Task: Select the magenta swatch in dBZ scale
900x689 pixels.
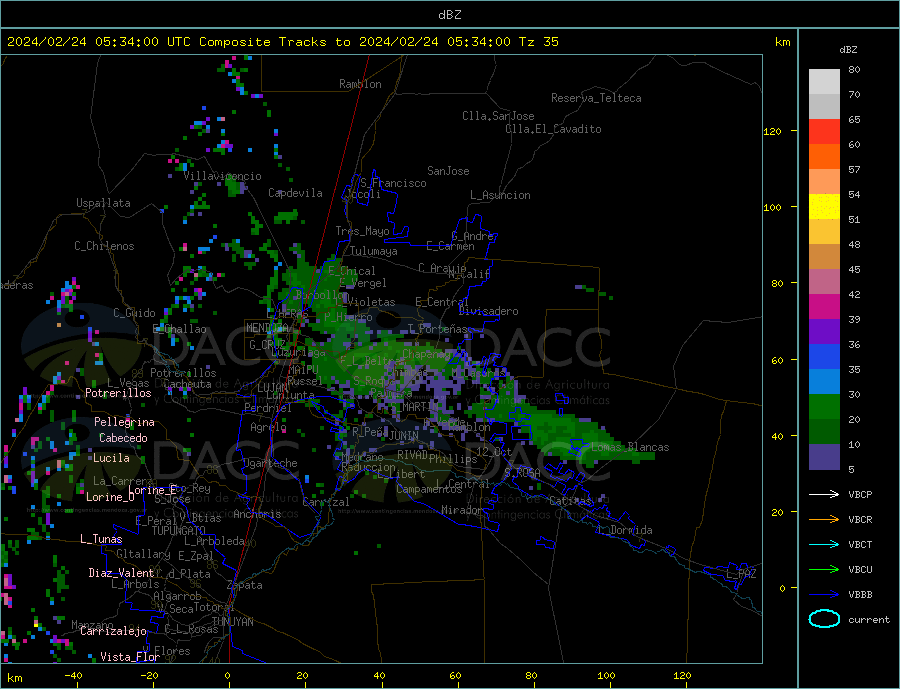Action: pos(824,307)
